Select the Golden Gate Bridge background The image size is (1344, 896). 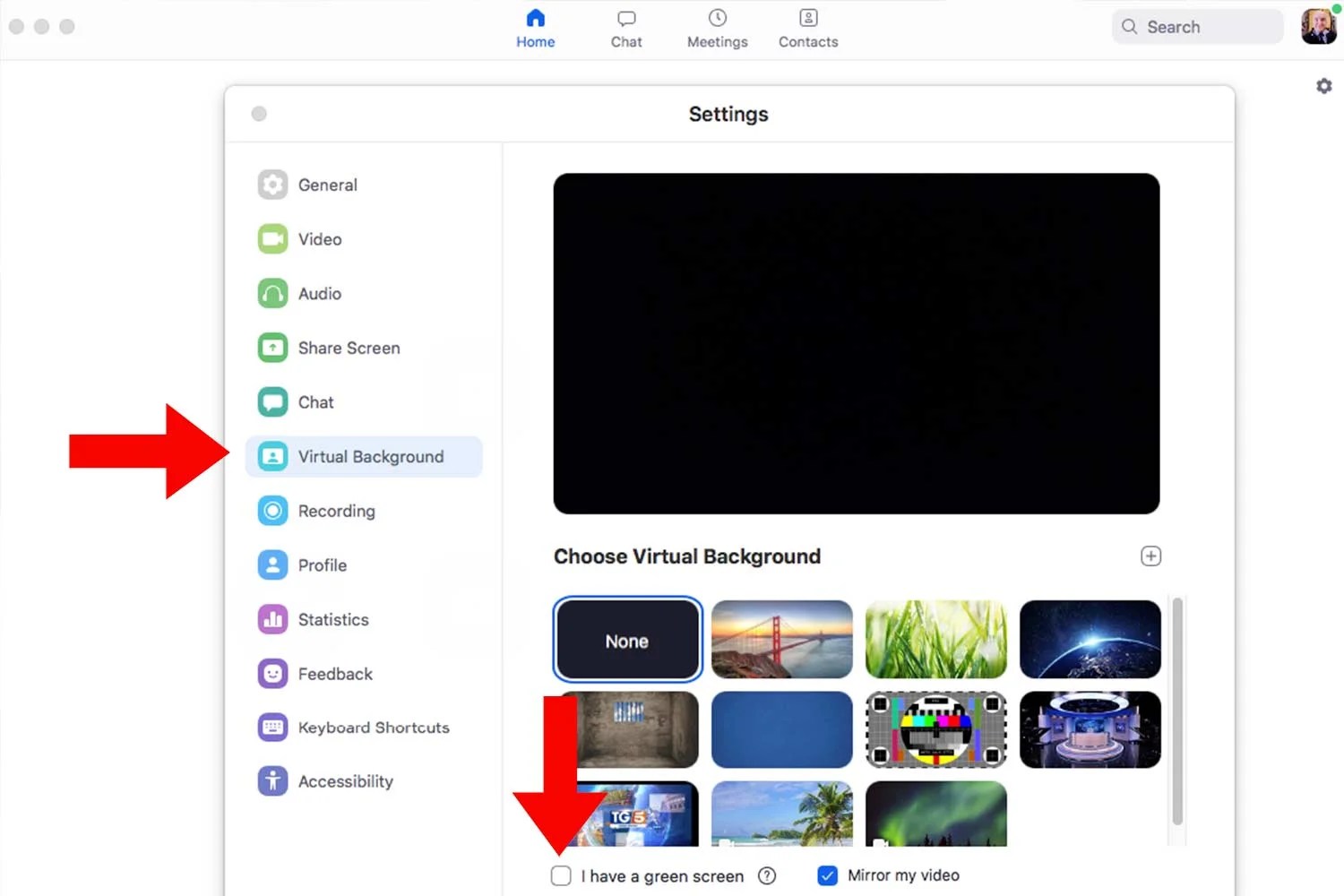coord(781,640)
